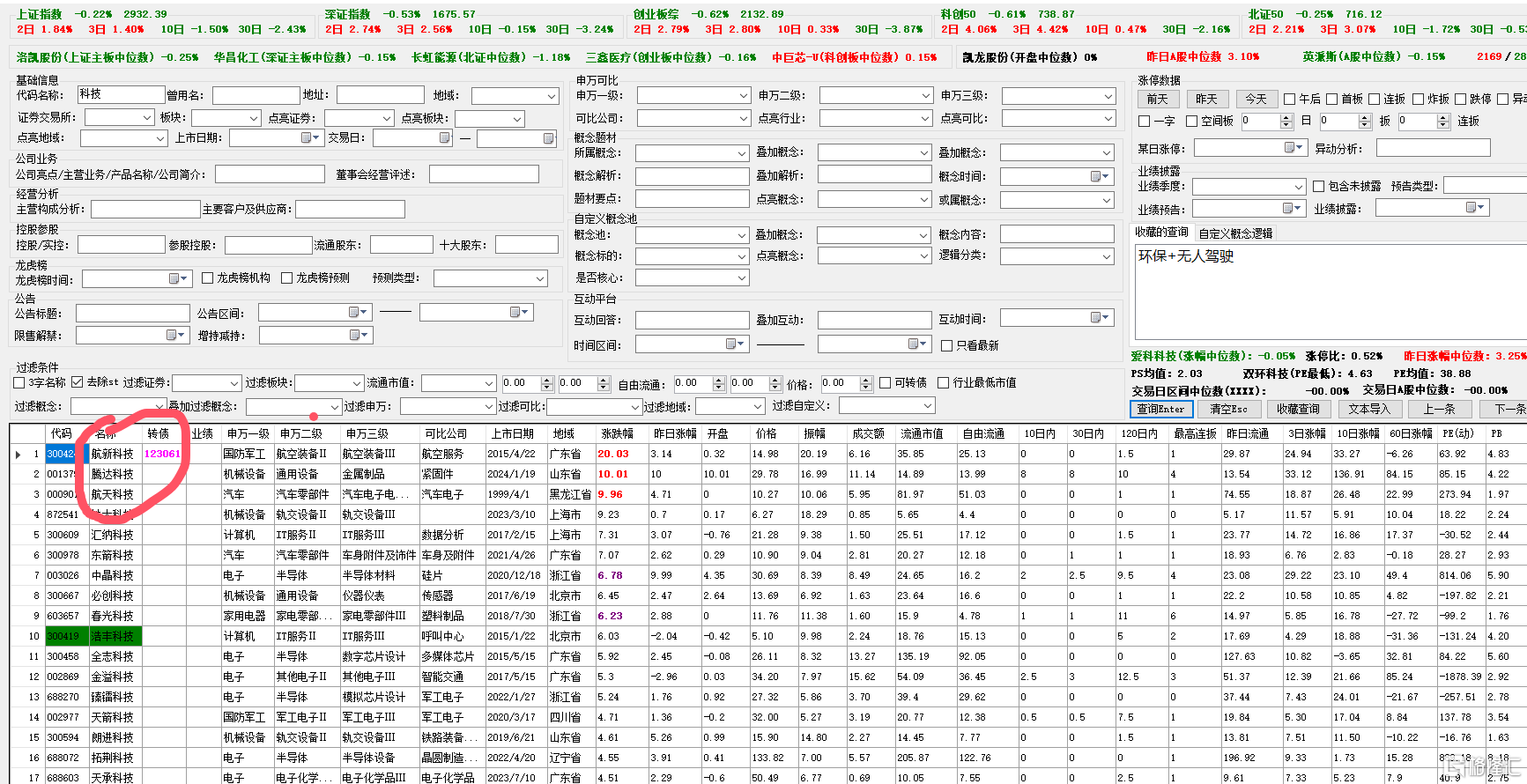Expand the 证券交易所 dropdown

pyautogui.click(x=146, y=117)
